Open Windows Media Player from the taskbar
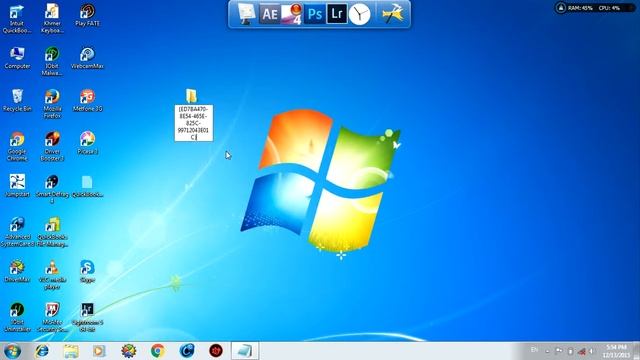 pos(99,351)
